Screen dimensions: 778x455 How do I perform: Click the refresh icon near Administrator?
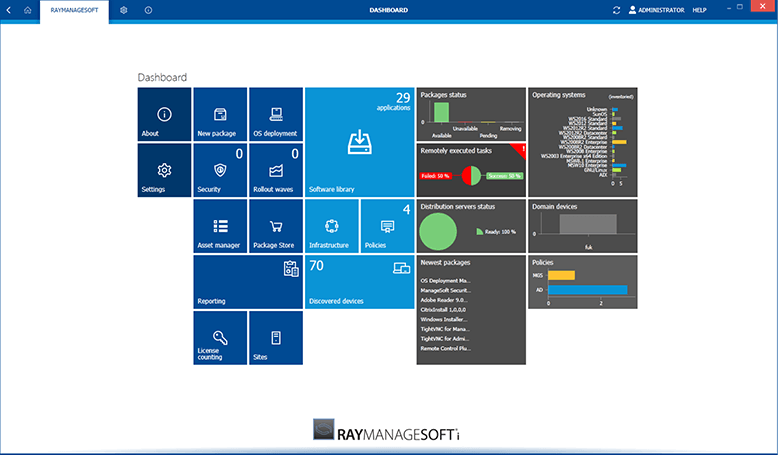pyautogui.click(x=616, y=10)
